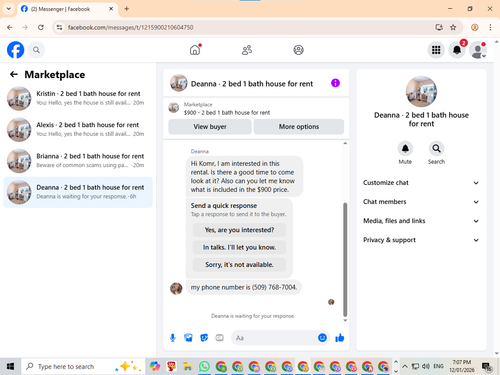The height and width of the screenshot is (375, 500).
Task: Open WhatsApp from the taskbar
Action: 204,367
